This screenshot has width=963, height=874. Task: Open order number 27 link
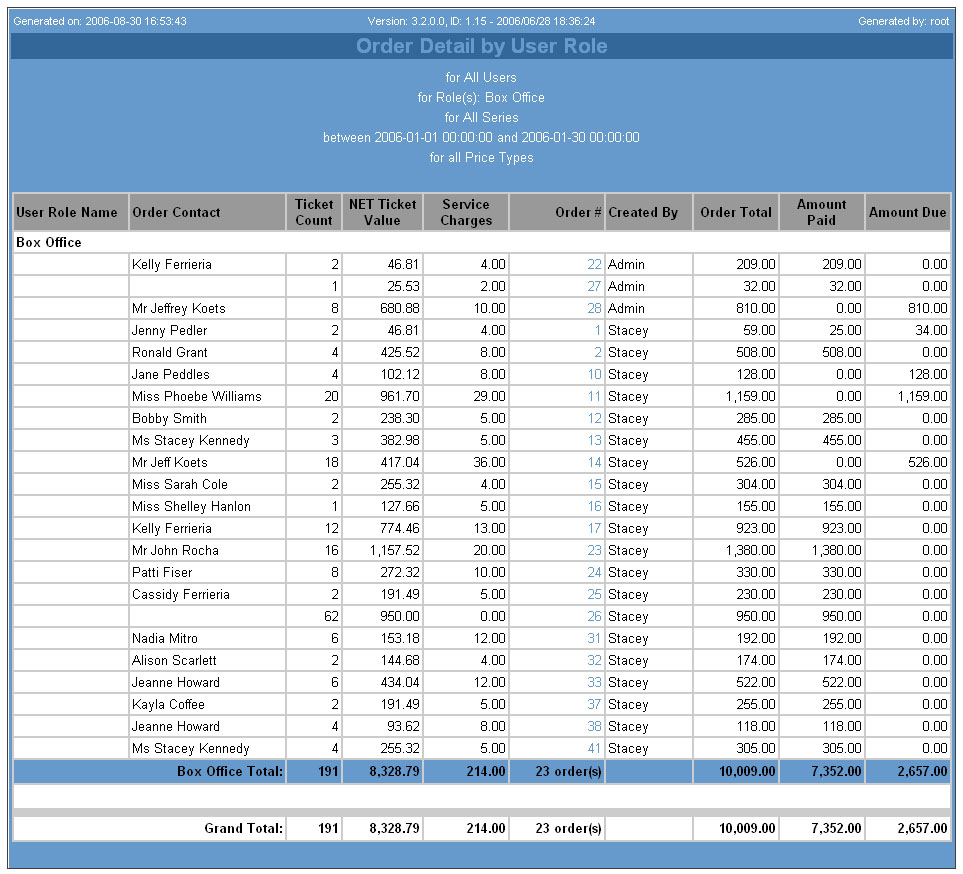(594, 287)
